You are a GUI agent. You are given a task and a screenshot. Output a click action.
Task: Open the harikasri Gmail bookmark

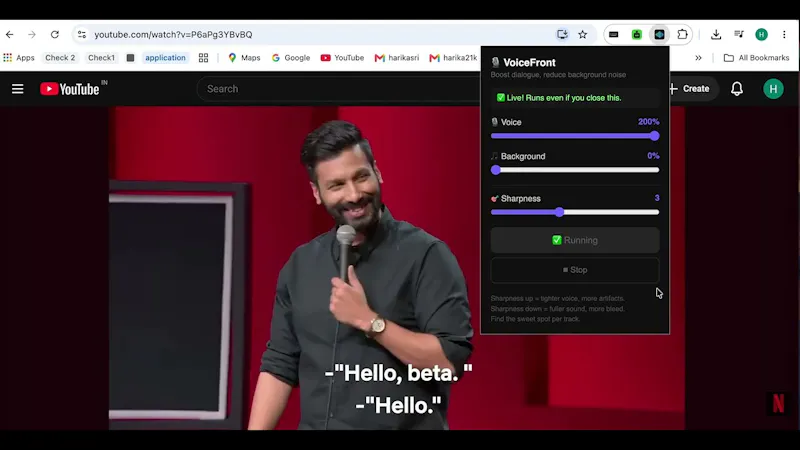tap(397, 58)
